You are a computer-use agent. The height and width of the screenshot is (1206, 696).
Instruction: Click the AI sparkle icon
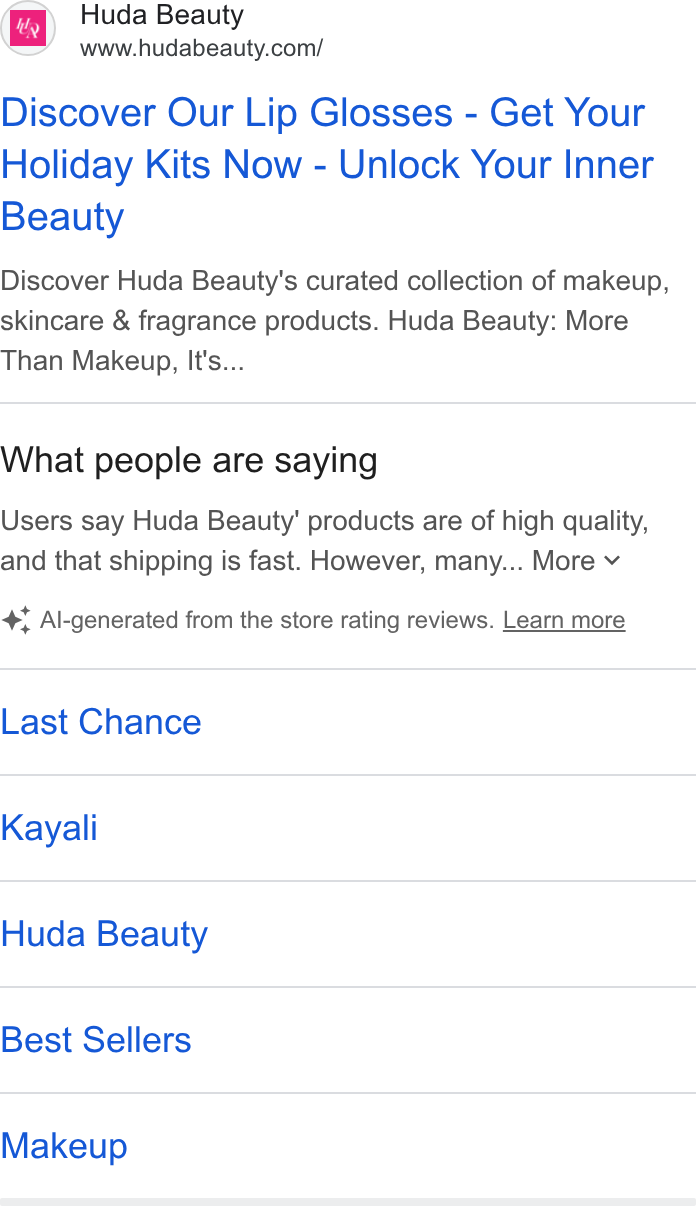pos(16,620)
